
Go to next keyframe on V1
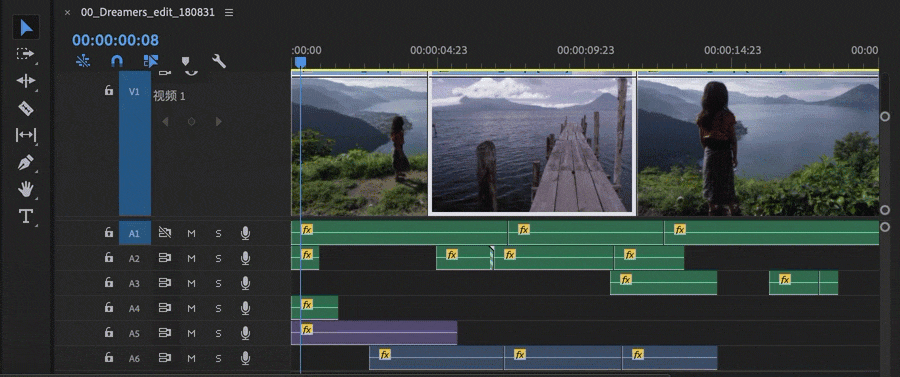pos(218,122)
